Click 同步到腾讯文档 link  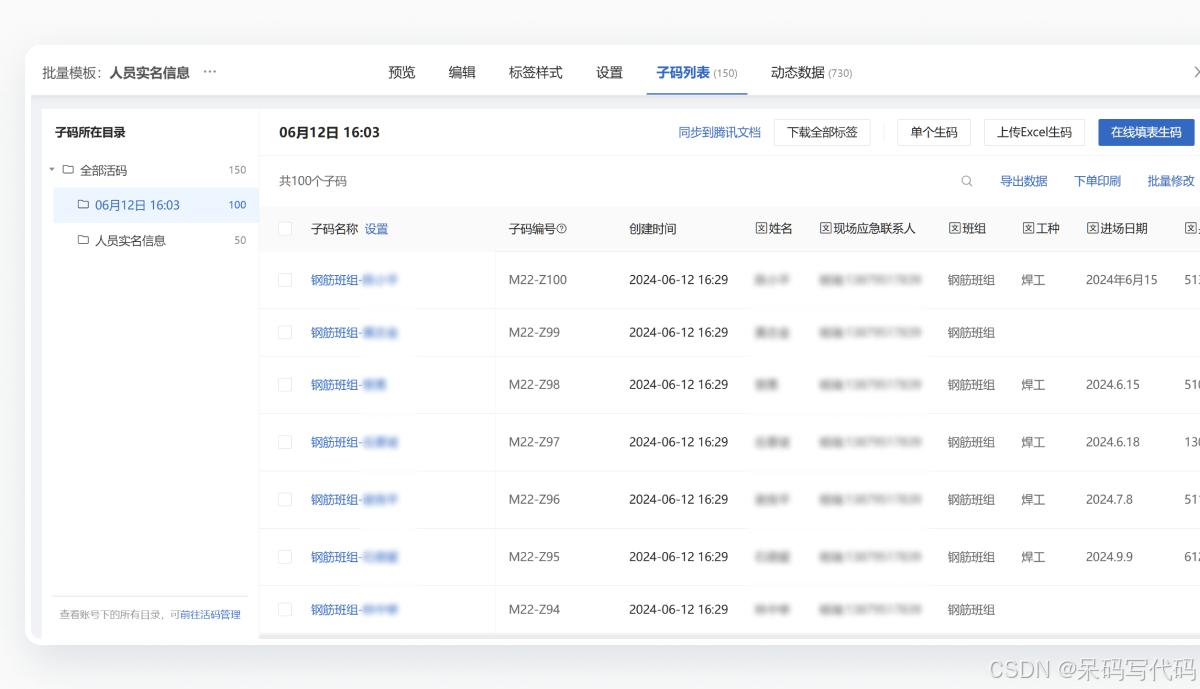tap(719, 132)
